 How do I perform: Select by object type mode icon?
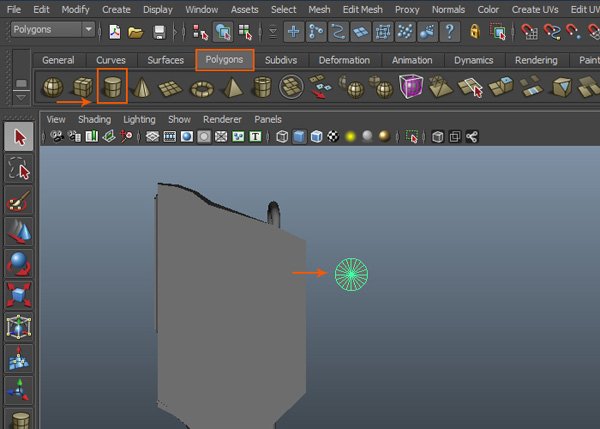coord(223,32)
